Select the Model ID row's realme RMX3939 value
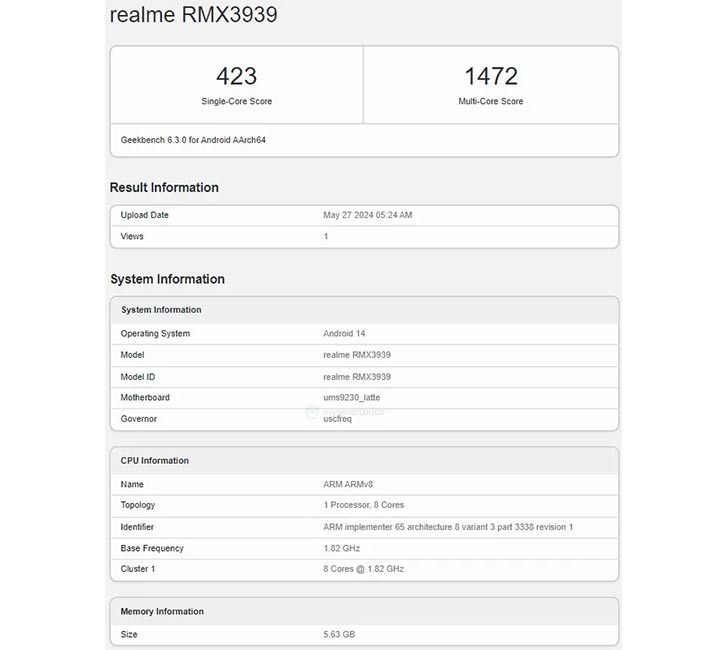 (357, 377)
